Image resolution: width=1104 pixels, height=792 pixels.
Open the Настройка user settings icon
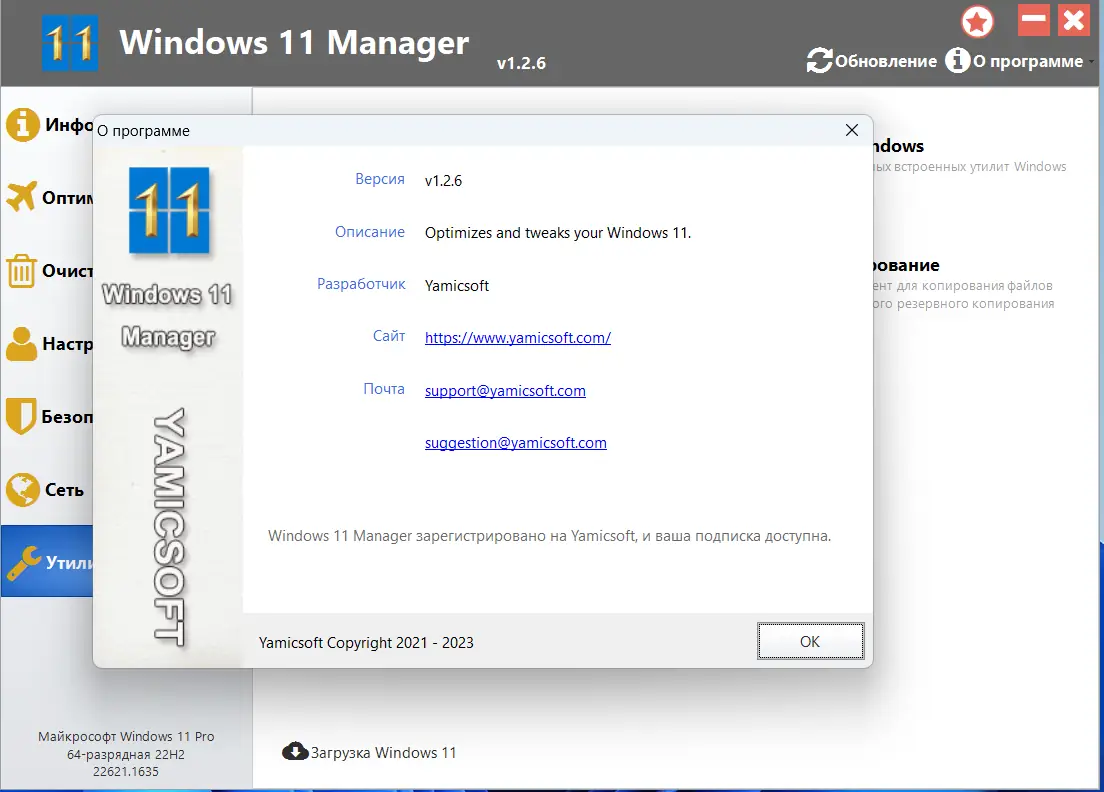coord(20,345)
